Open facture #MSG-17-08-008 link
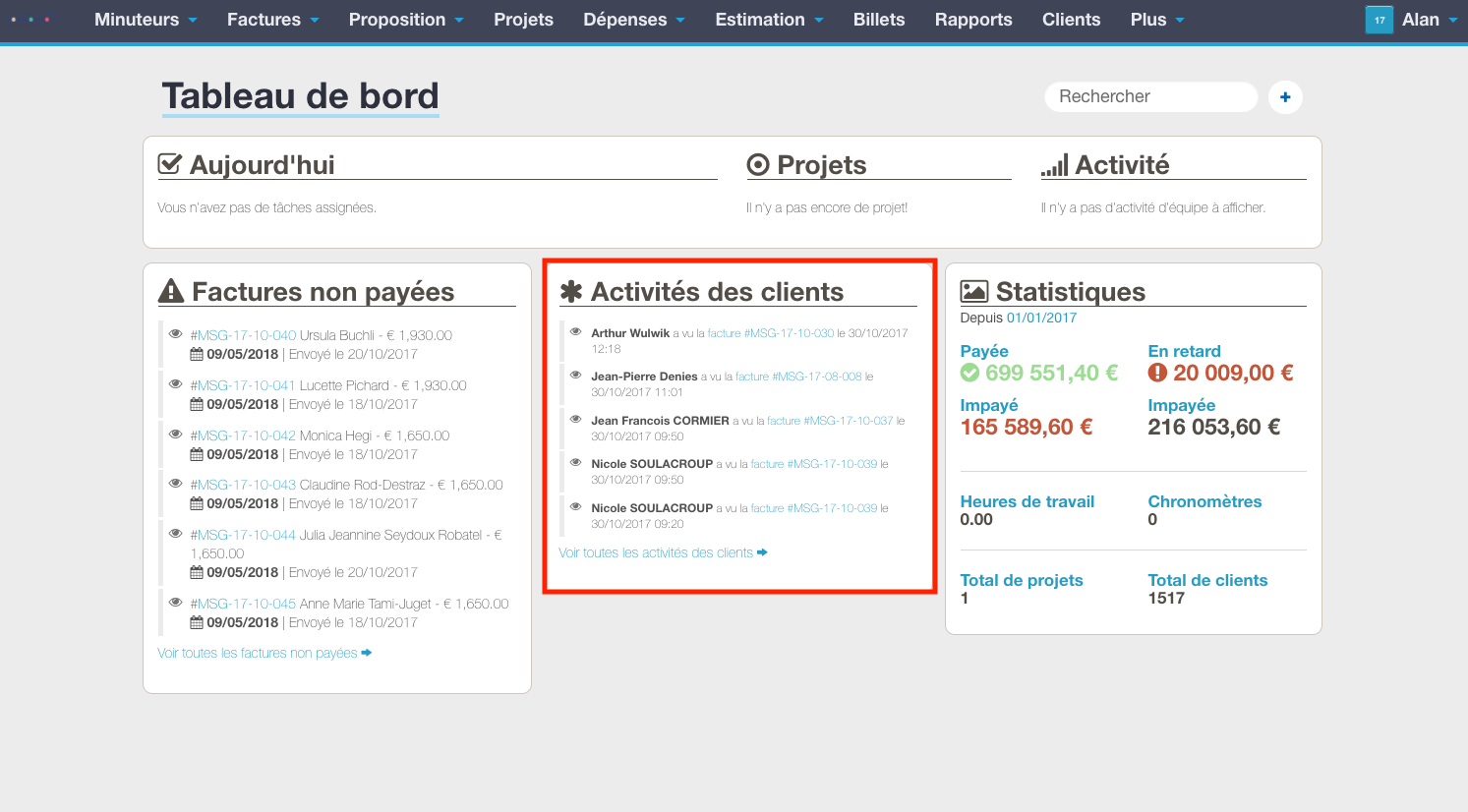 click(798, 377)
